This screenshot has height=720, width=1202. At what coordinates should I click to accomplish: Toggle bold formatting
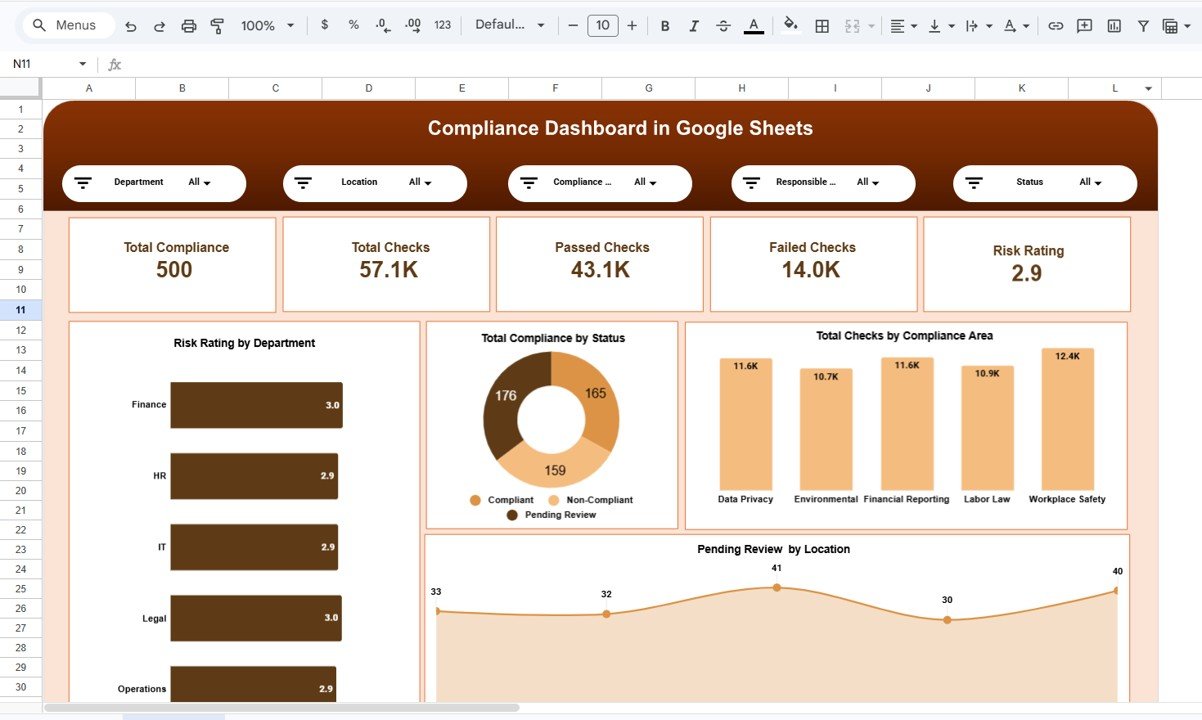click(x=665, y=25)
